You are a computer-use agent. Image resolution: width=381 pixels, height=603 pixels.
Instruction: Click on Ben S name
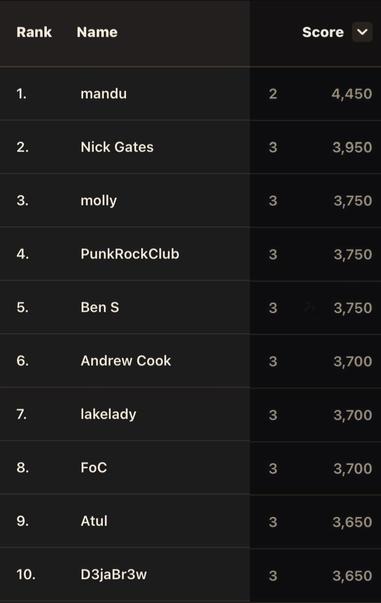tap(100, 307)
